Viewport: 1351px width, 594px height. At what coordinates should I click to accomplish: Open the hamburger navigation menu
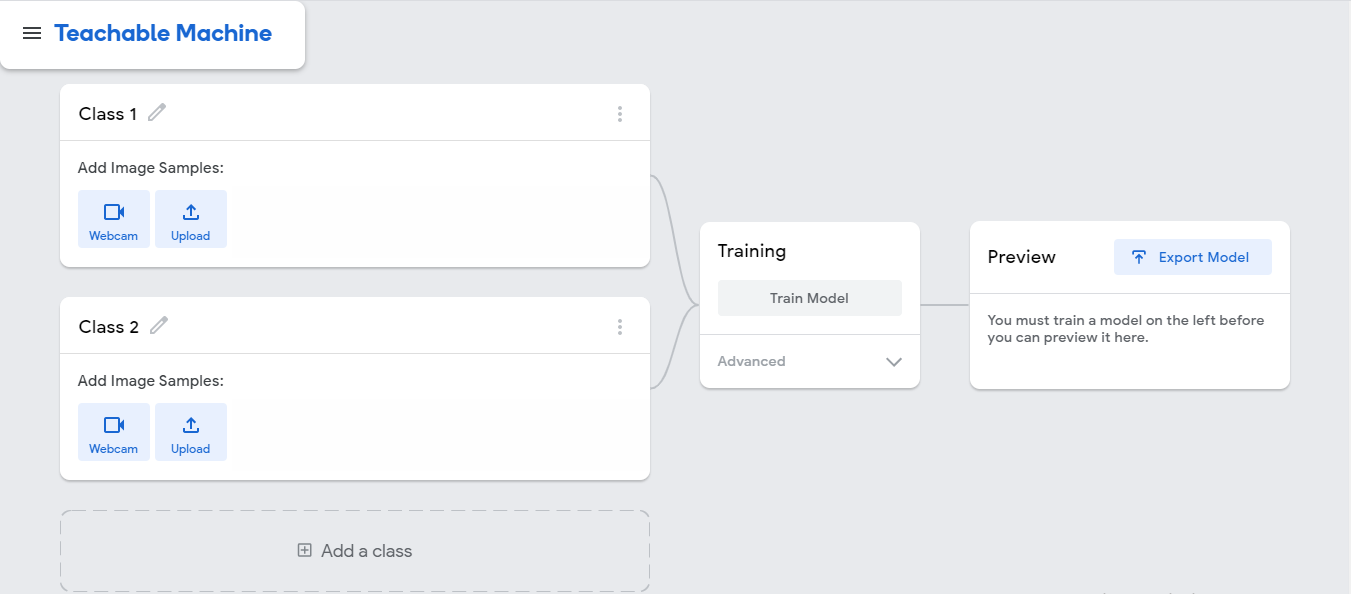click(32, 33)
